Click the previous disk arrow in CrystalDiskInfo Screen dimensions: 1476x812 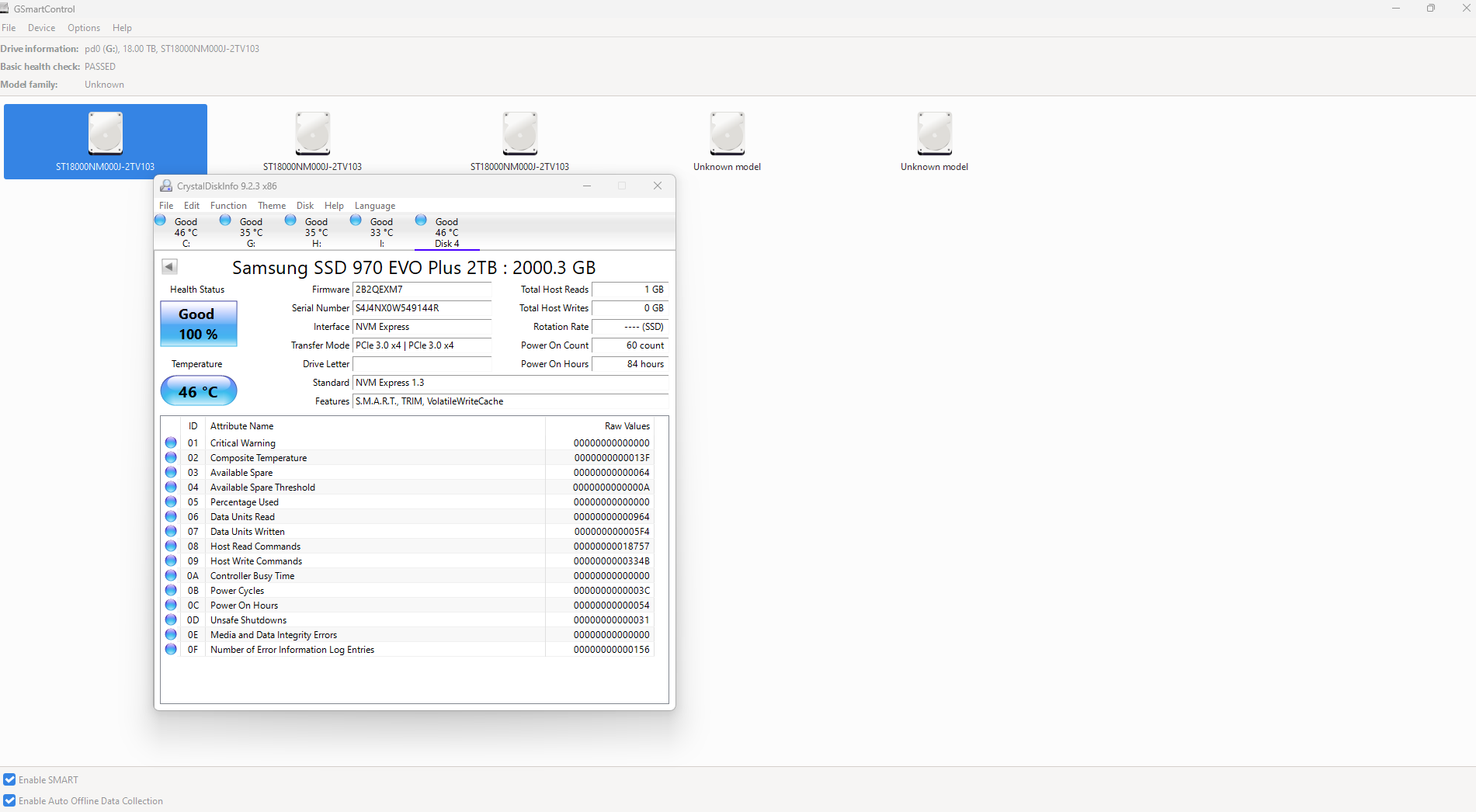(x=169, y=267)
